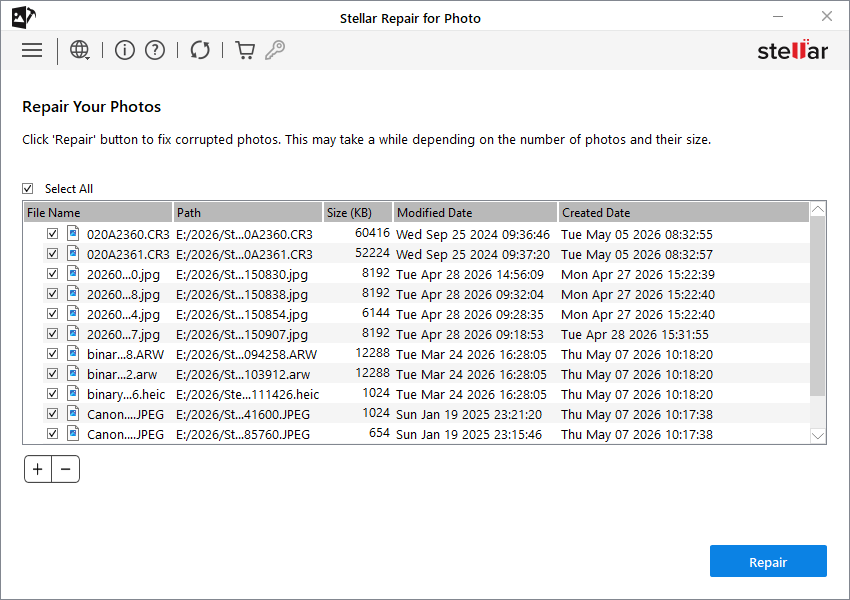This screenshot has width=850, height=600.
Task: Click the file list scrollbar thumb
Action: 817,306
